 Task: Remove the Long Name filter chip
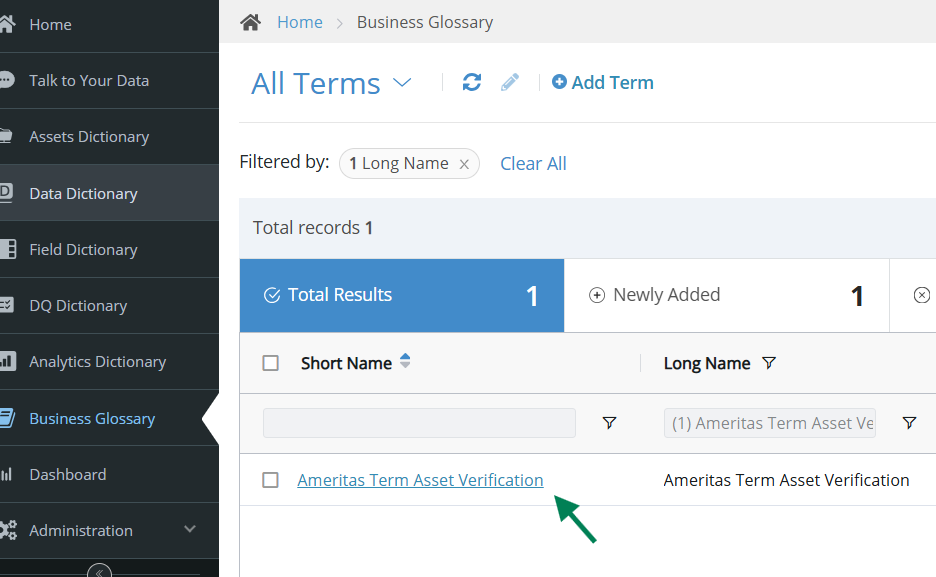coord(464,164)
